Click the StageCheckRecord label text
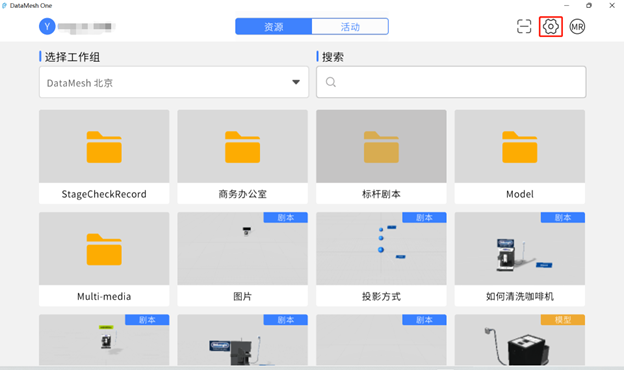 tap(104, 194)
